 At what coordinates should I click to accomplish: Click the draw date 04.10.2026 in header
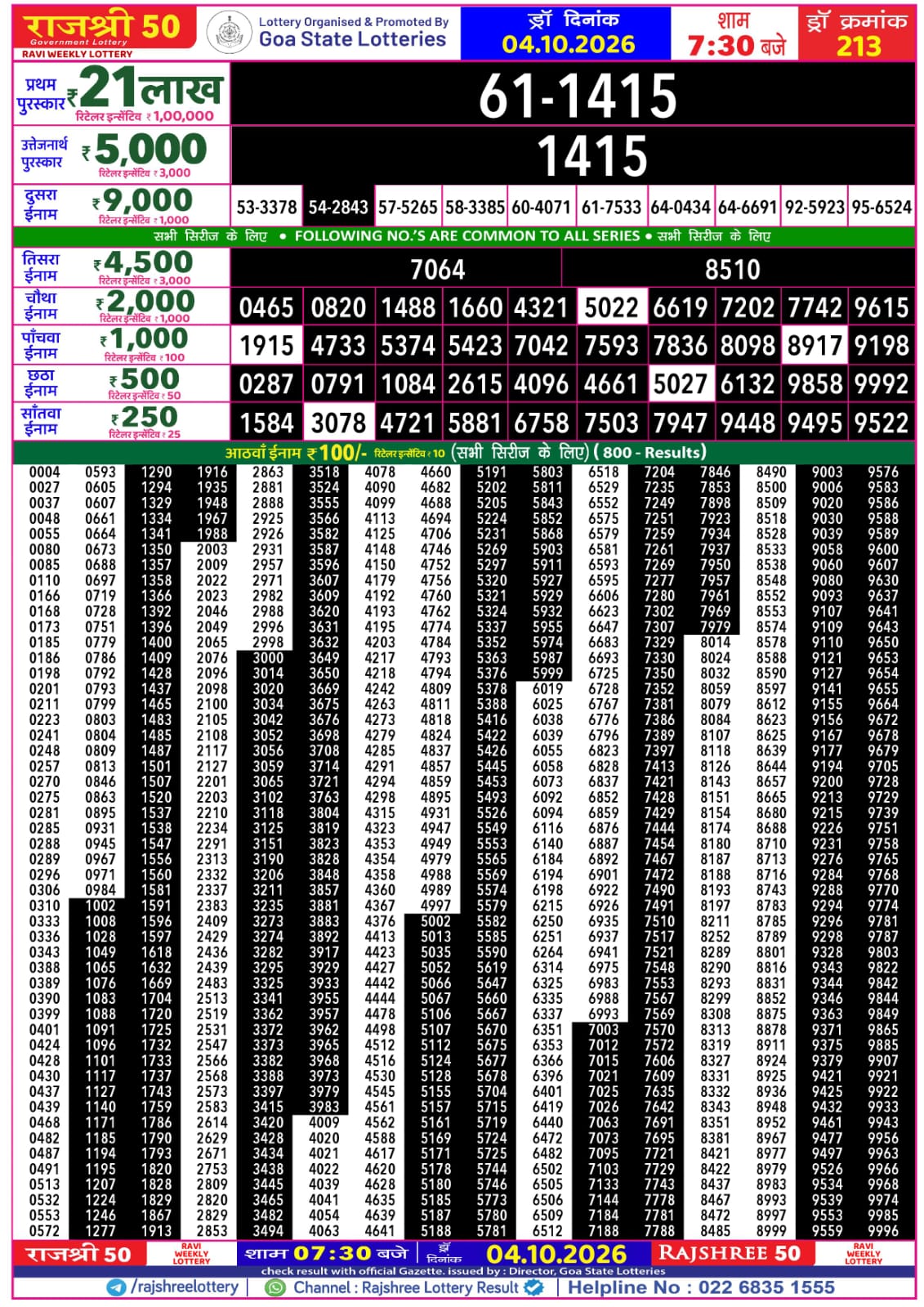(x=568, y=44)
